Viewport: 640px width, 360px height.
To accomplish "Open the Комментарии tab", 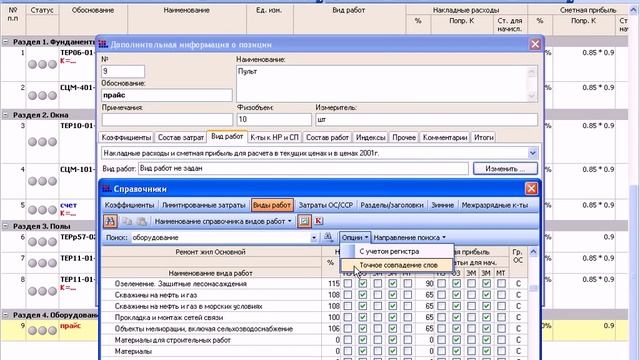I will pos(445,138).
